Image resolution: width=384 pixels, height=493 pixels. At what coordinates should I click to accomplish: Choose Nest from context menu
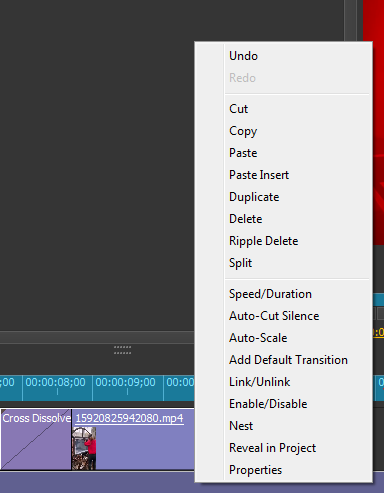pyautogui.click(x=283, y=426)
